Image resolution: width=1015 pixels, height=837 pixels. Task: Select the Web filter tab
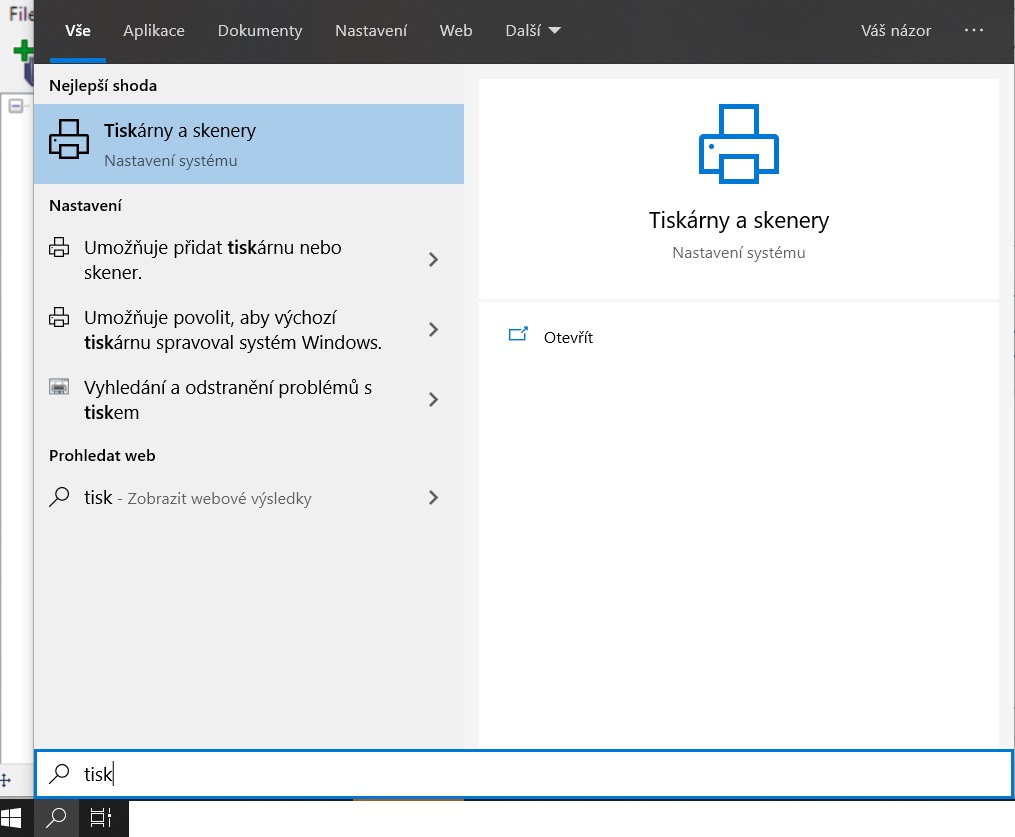pyautogui.click(x=456, y=31)
